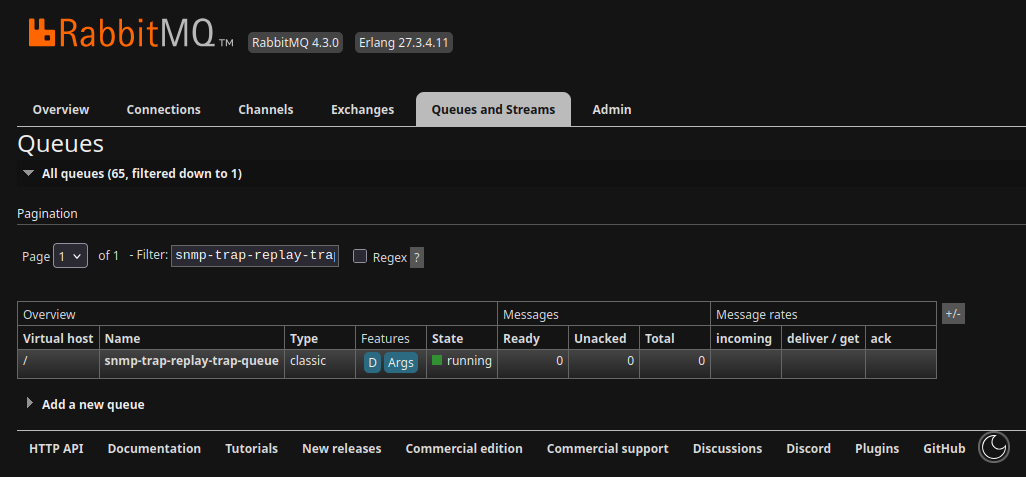Open the Tutorials footer link
This screenshot has height=477, width=1026.
point(251,449)
